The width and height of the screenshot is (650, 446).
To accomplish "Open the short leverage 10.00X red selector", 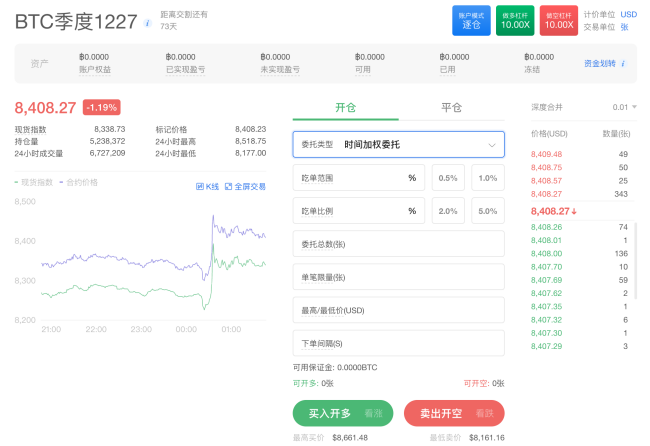I will [559, 20].
